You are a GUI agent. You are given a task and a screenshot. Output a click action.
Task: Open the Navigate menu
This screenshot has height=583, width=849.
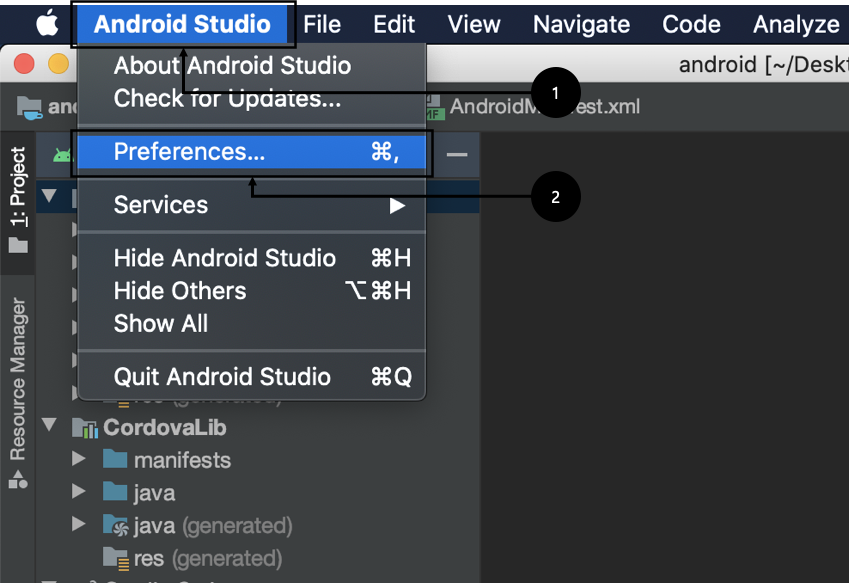tap(581, 24)
